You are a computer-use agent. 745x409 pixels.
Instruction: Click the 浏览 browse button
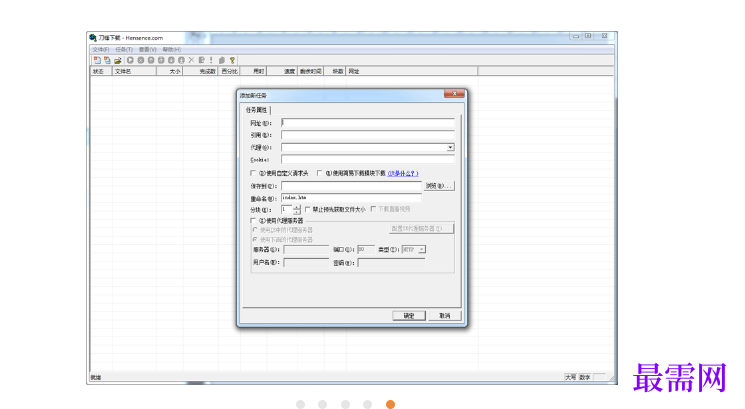pos(439,186)
